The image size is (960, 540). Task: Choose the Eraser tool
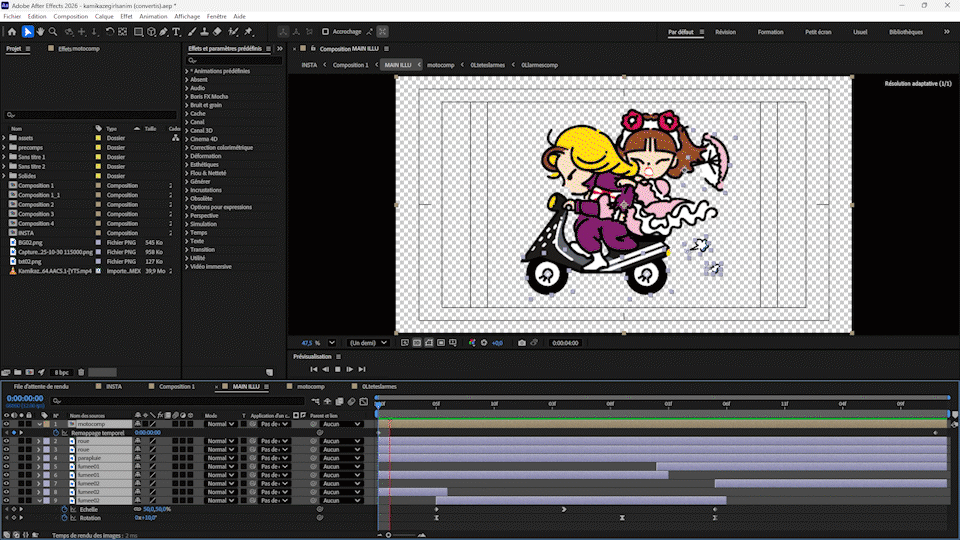tap(217, 32)
